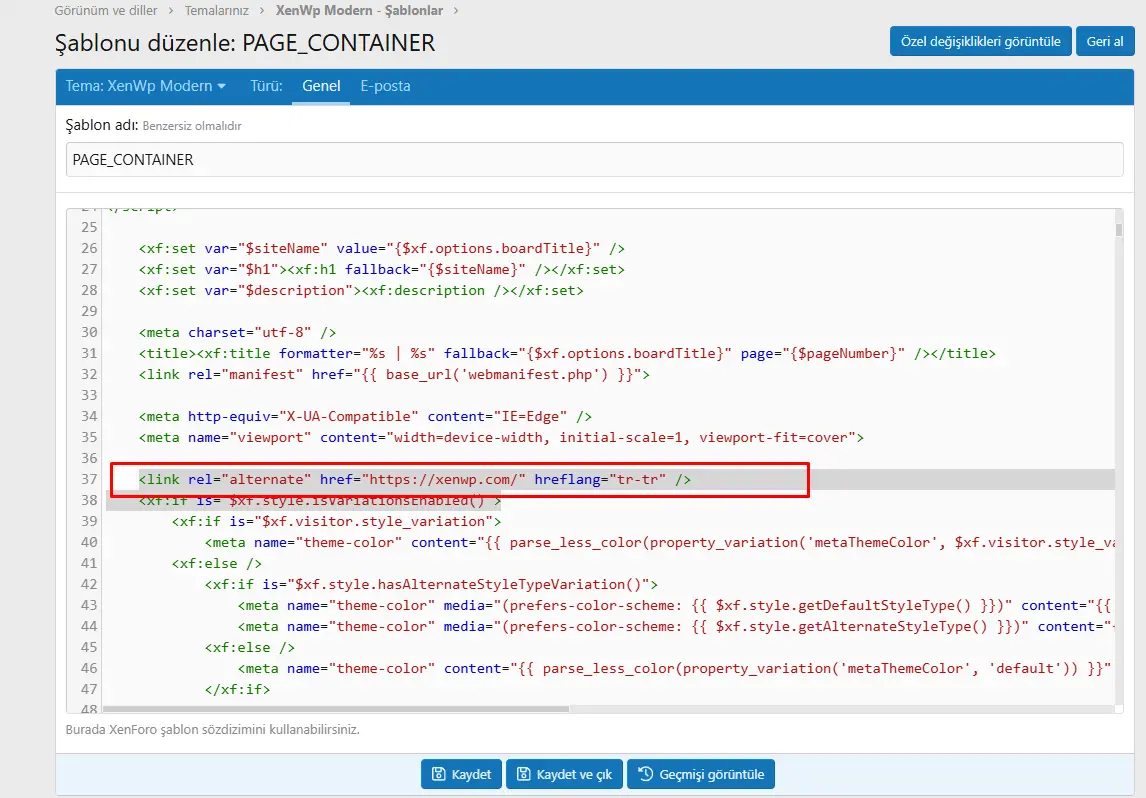The image size is (1146, 798).
Task: Click the horizontal scrollbar of code editor
Action: click(336, 709)
